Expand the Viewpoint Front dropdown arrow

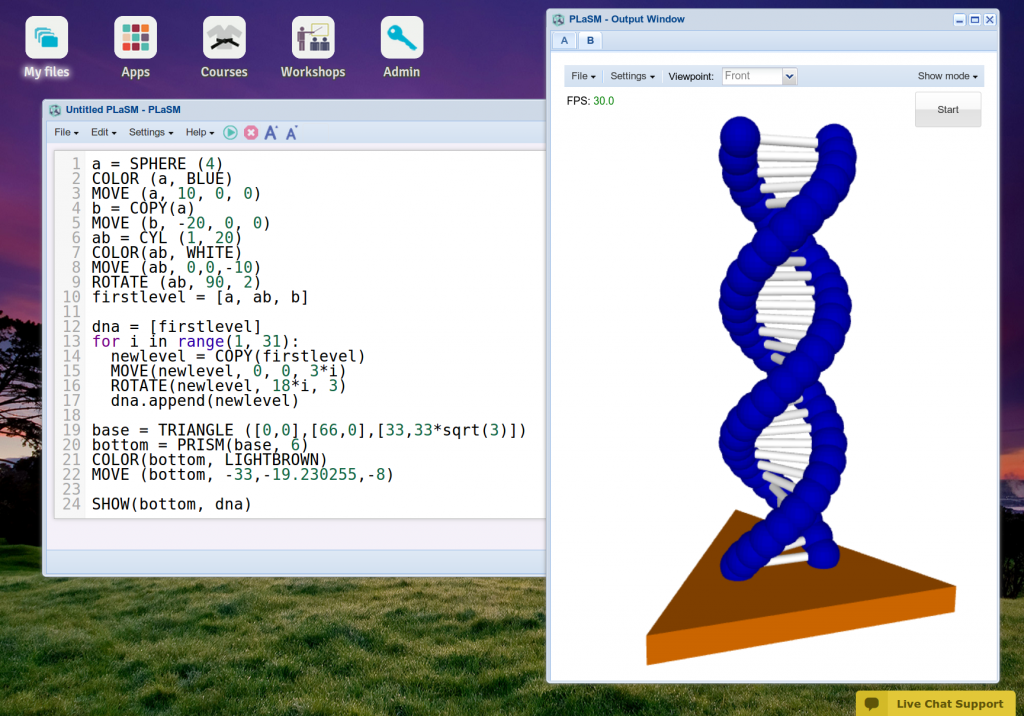pyautogui.click(x=790, y=76)
